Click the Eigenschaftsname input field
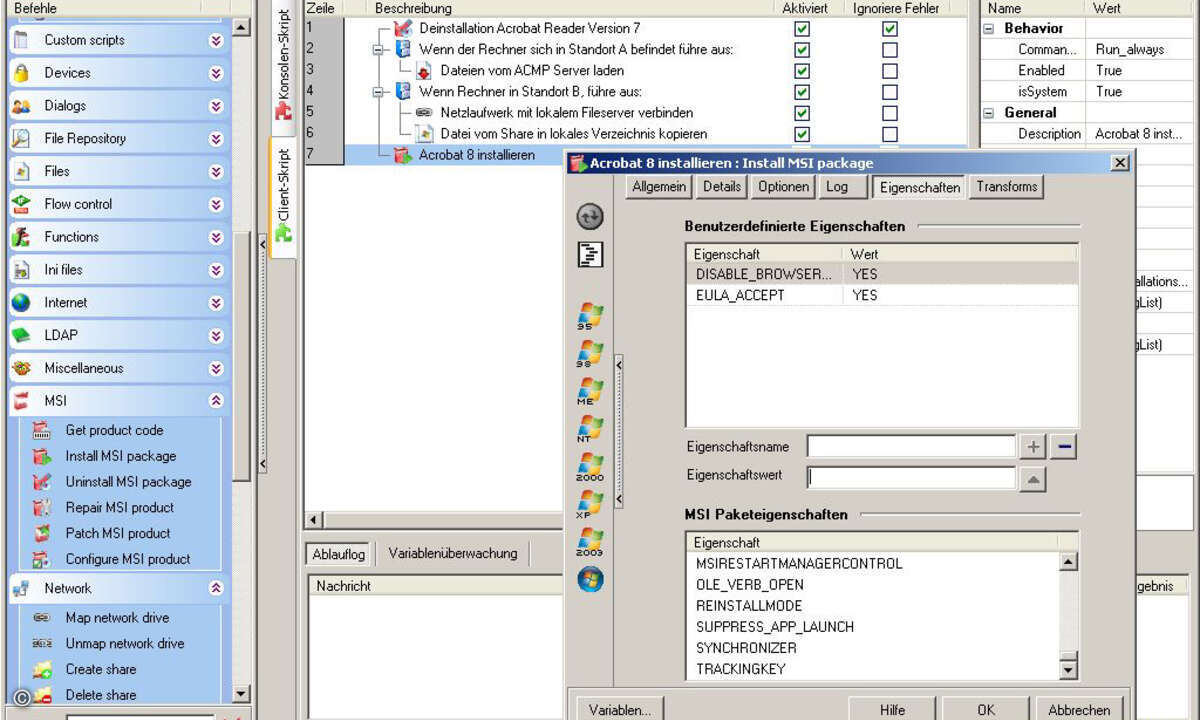Viewport: 1200px width, 720px height. [x=911, y=446]
